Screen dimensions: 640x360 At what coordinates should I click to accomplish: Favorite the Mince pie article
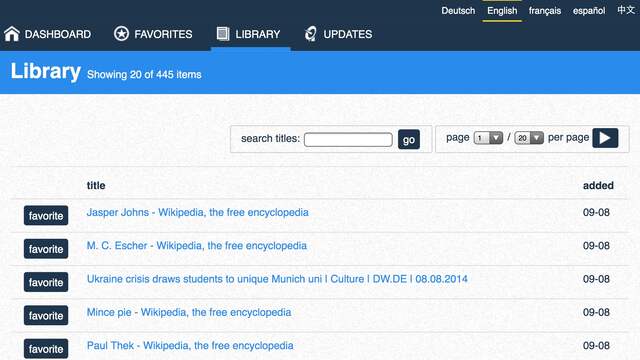click(46, 316)
